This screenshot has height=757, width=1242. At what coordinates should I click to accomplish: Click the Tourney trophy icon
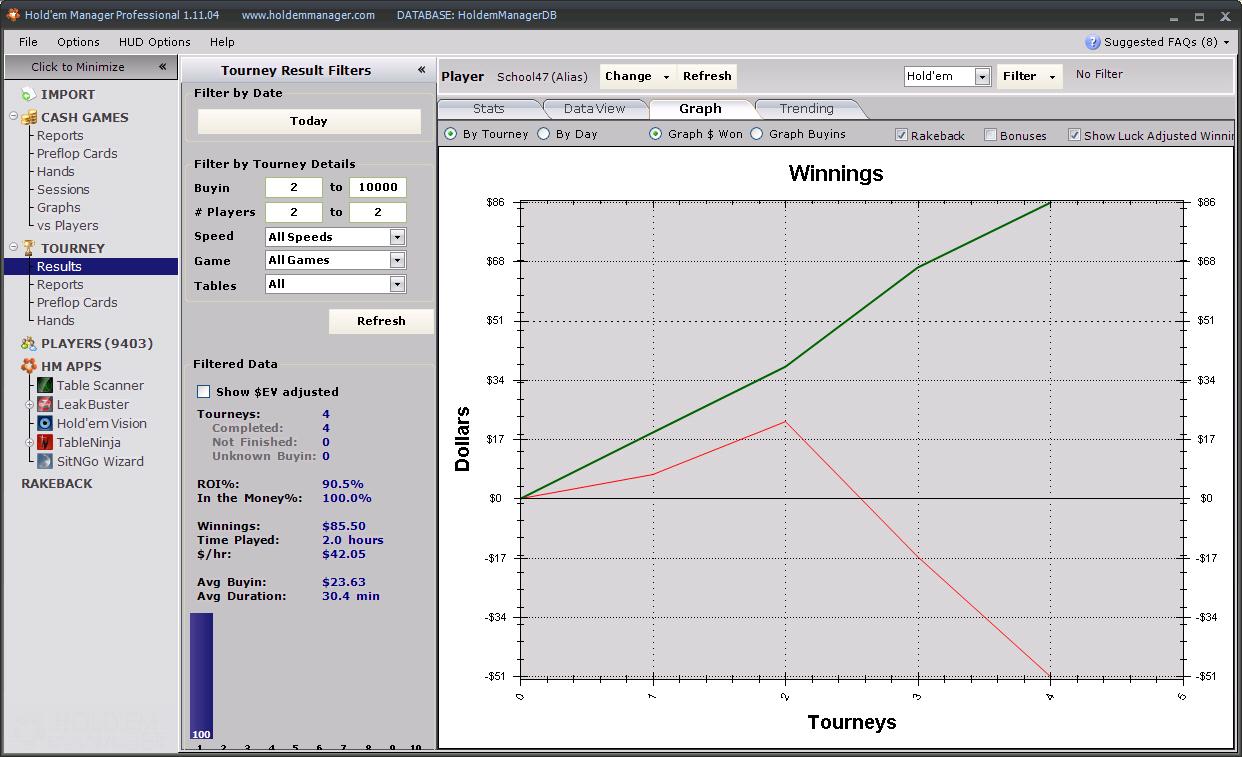coord(29,248)
